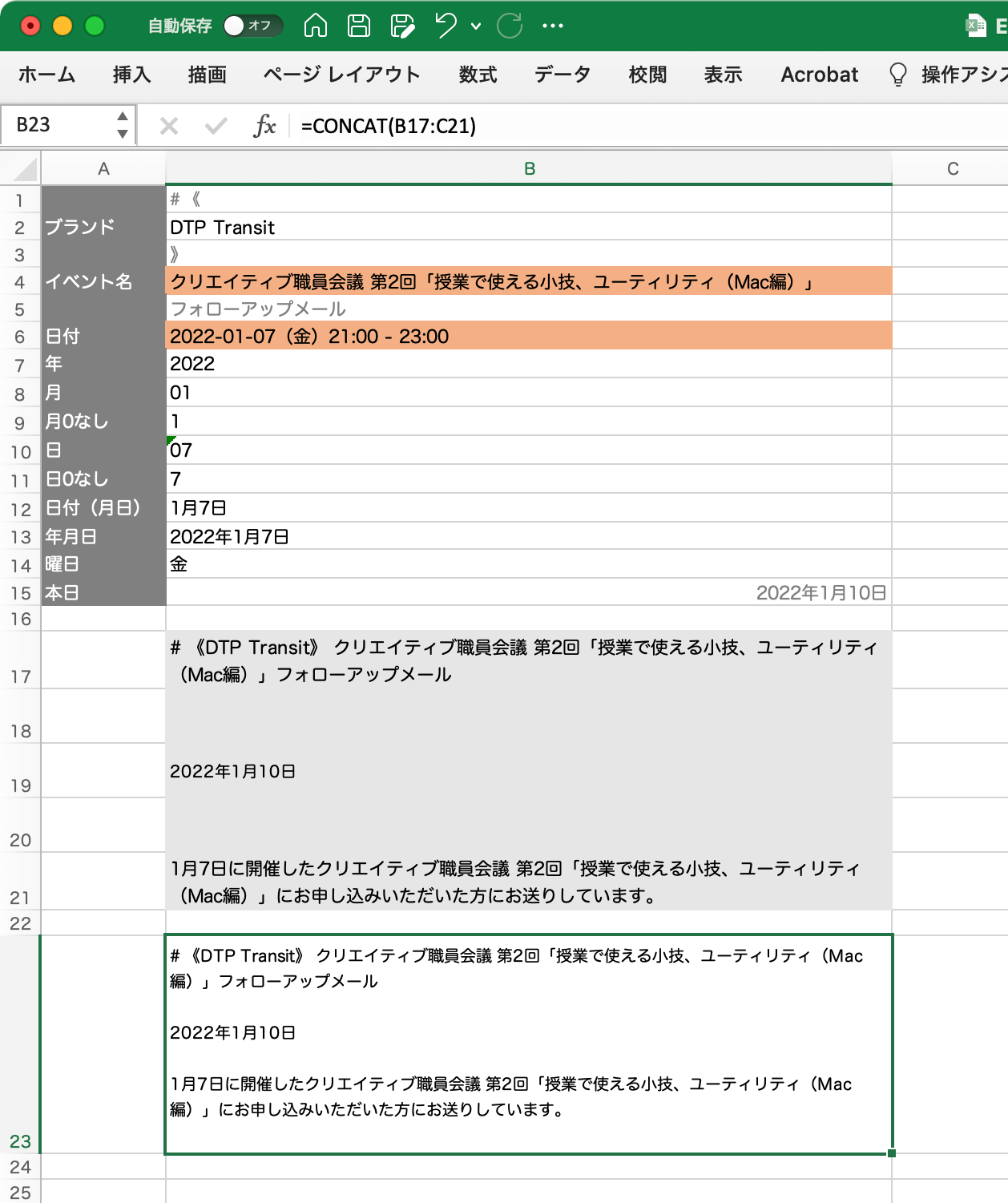
Task: Open the ページ レイアウト ribbon tab
Action: 342,75
